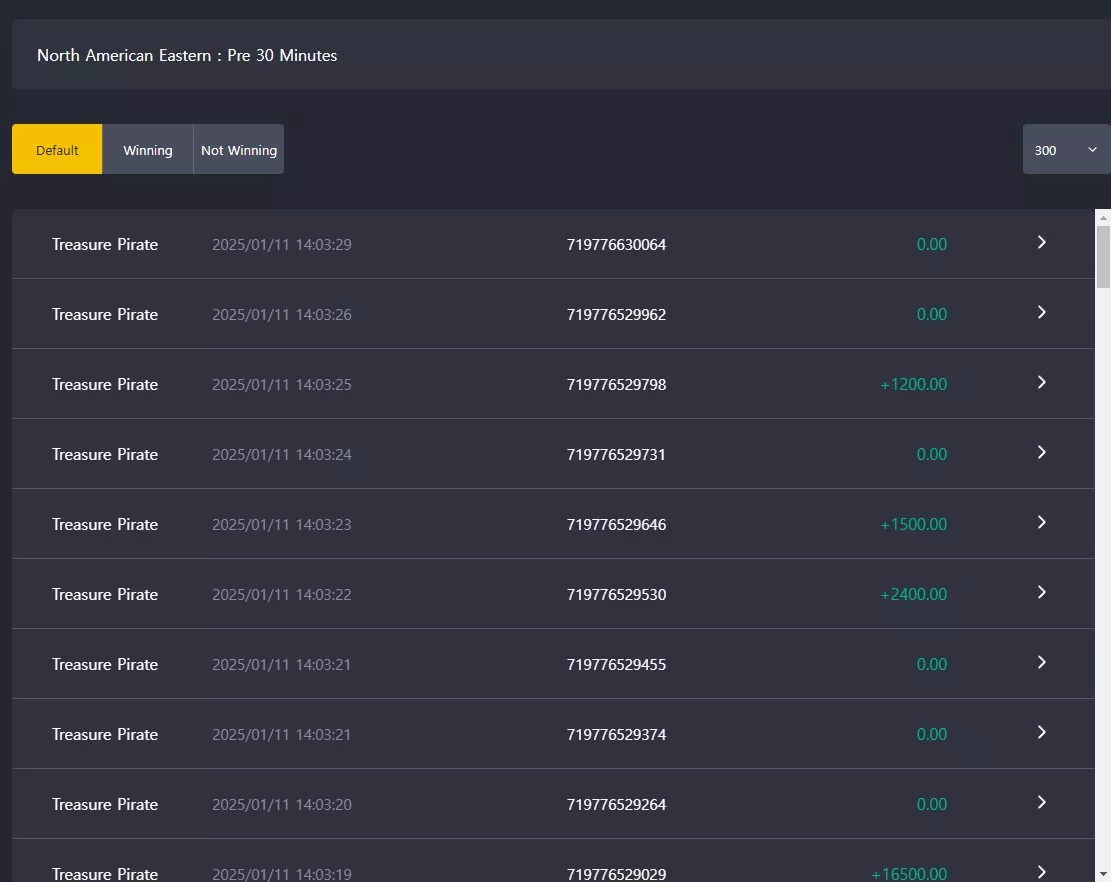Screen dimensions: 1111x882
Task: Open details arrow for record 719776529962
Action: point(1042,312)
